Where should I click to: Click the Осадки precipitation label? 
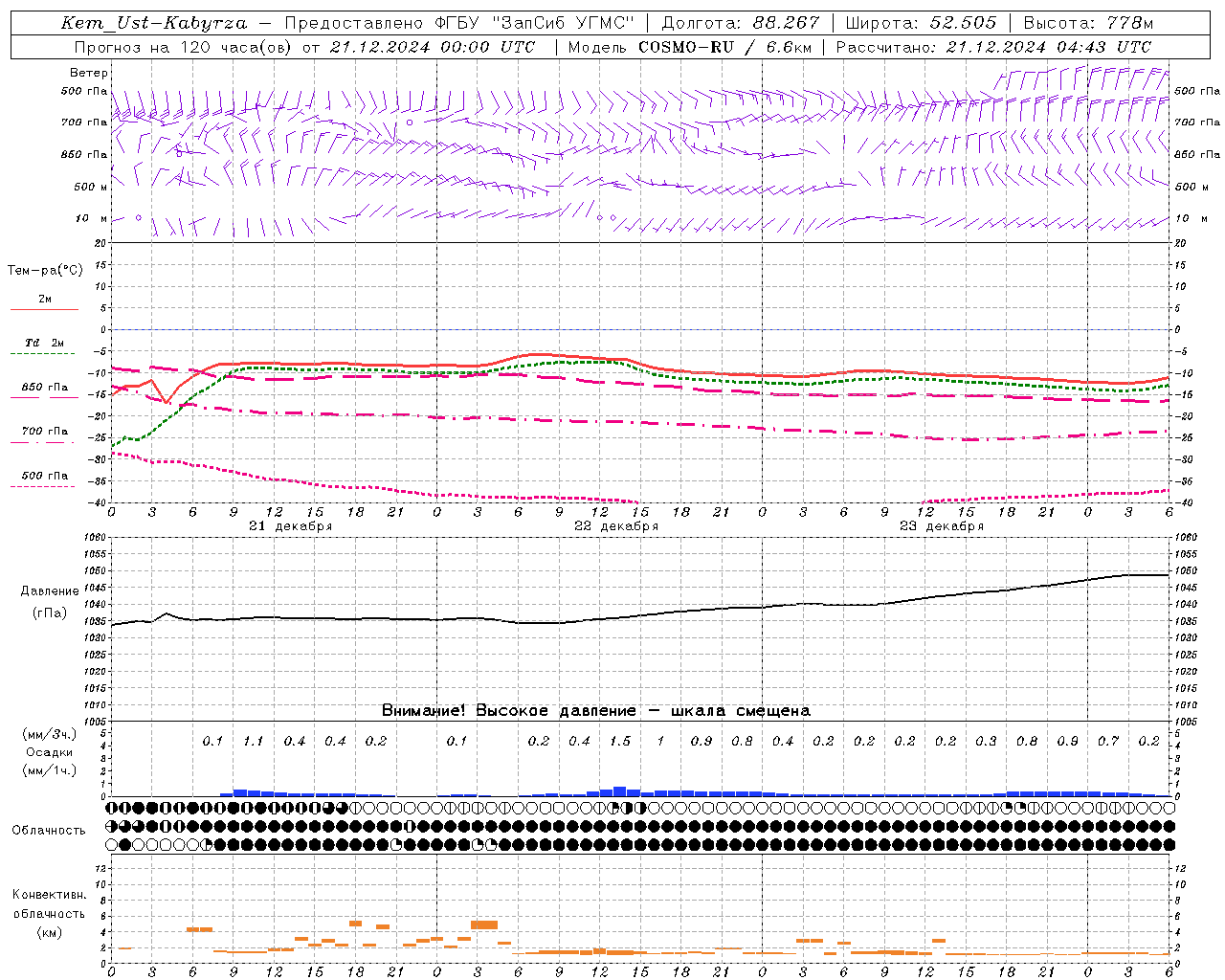pyautogui.click(x=50, y=752)
